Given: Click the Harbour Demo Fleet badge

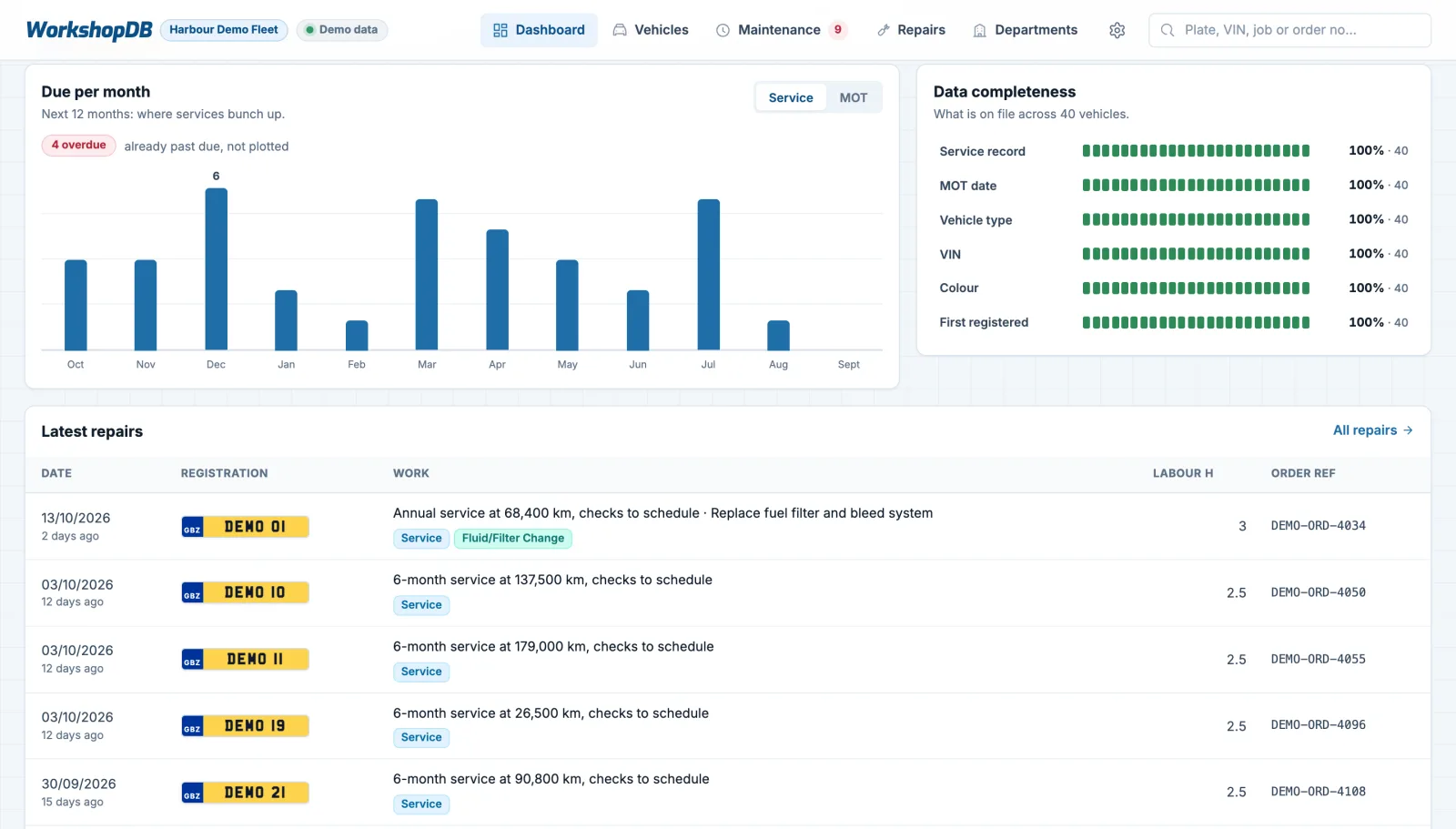Looking at the screenshot, I should point(224,30).
